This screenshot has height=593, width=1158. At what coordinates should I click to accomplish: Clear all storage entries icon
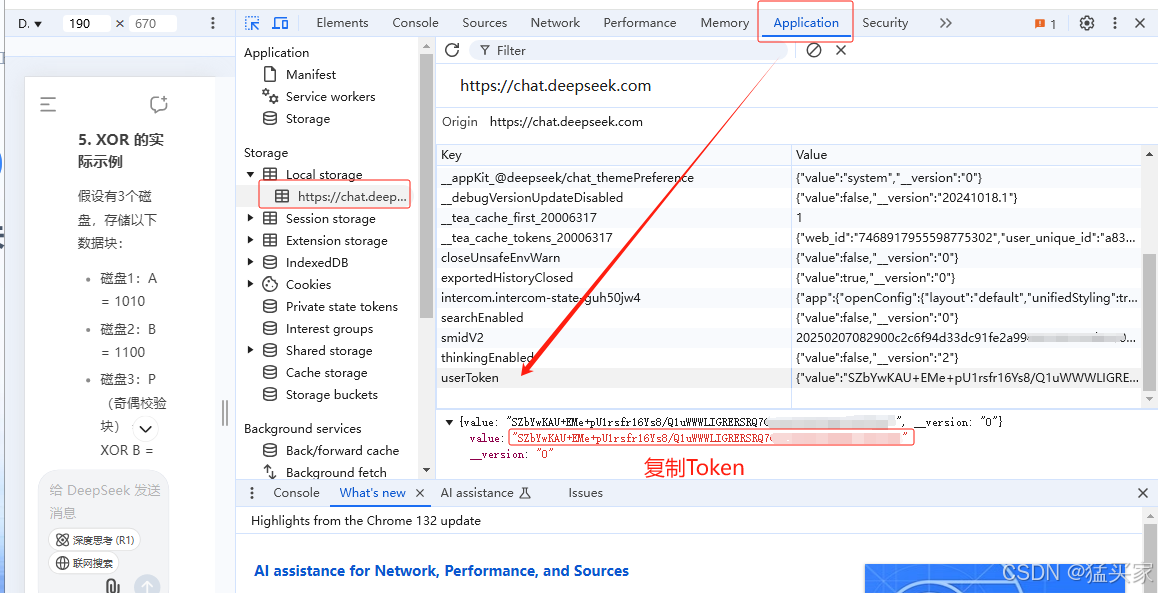click(814, 50)
